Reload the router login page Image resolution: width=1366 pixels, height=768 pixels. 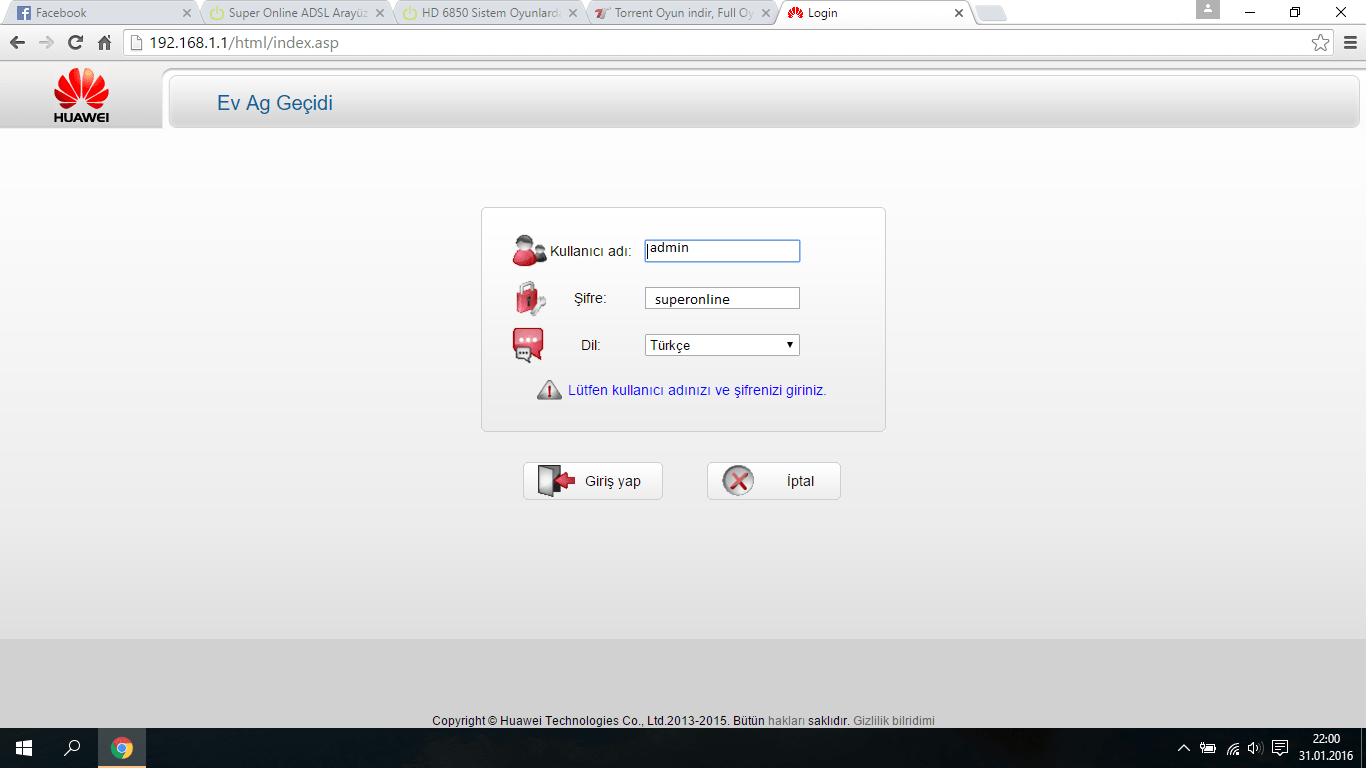pyautogui.click(x=75, y=43)
